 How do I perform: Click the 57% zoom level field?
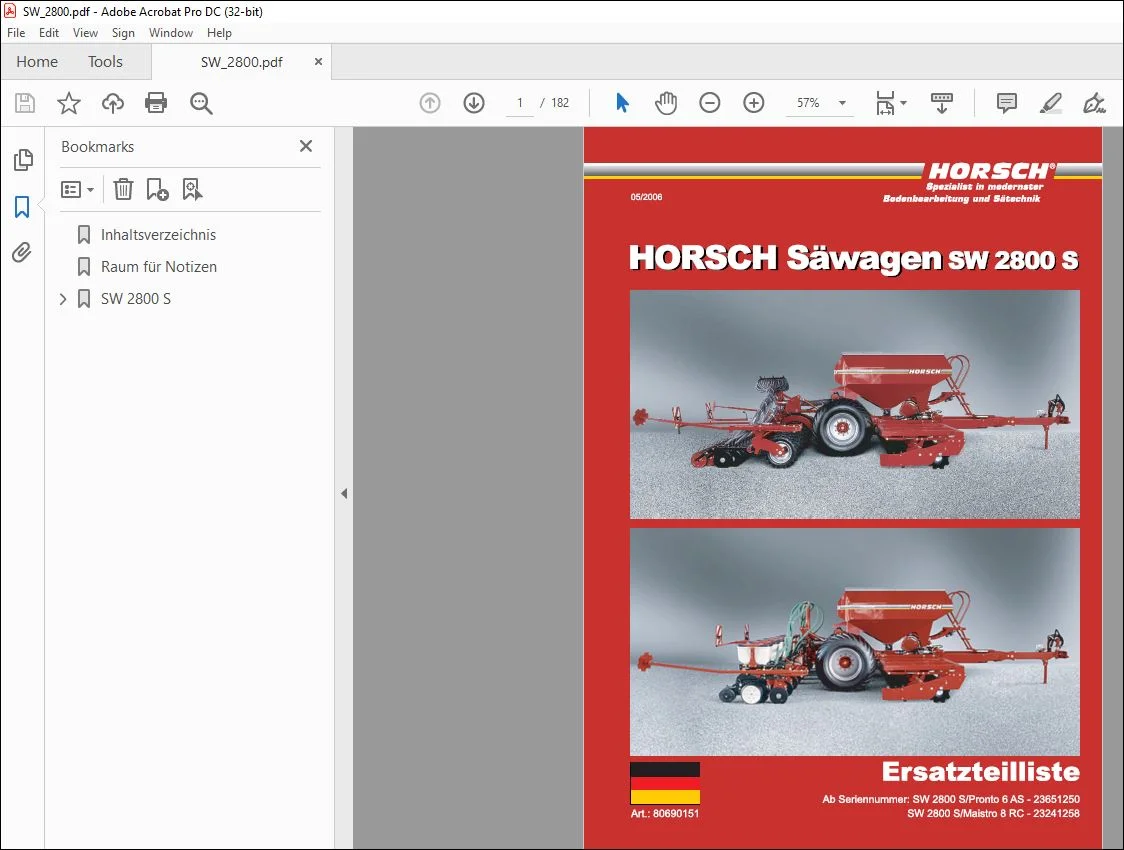pyautogui.click(x=809, y=103)
